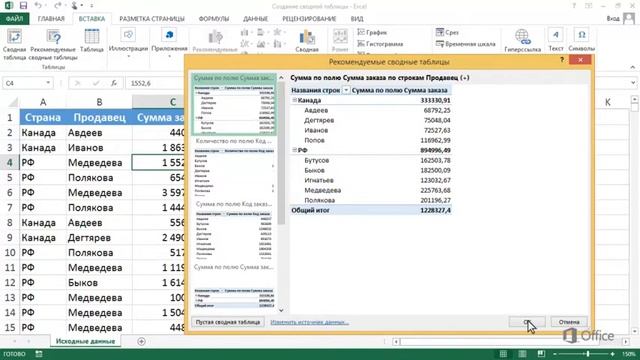Collapse the ribbon with the arrow
This screenshot has height=360, width=640.
pos(633,67)
